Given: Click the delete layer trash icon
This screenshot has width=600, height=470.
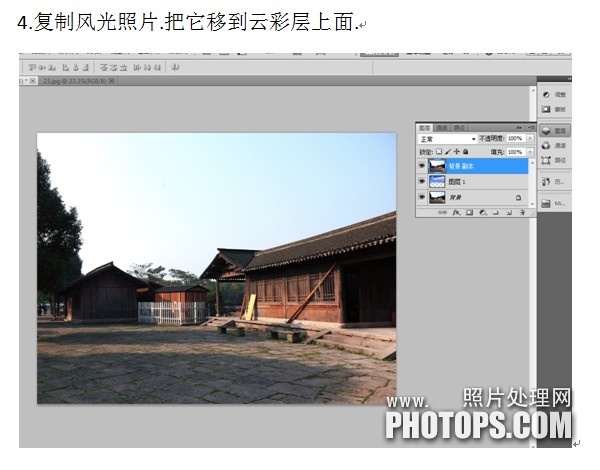Looking at the screenshot, I should pyautogui.click(x=522, y=212).
